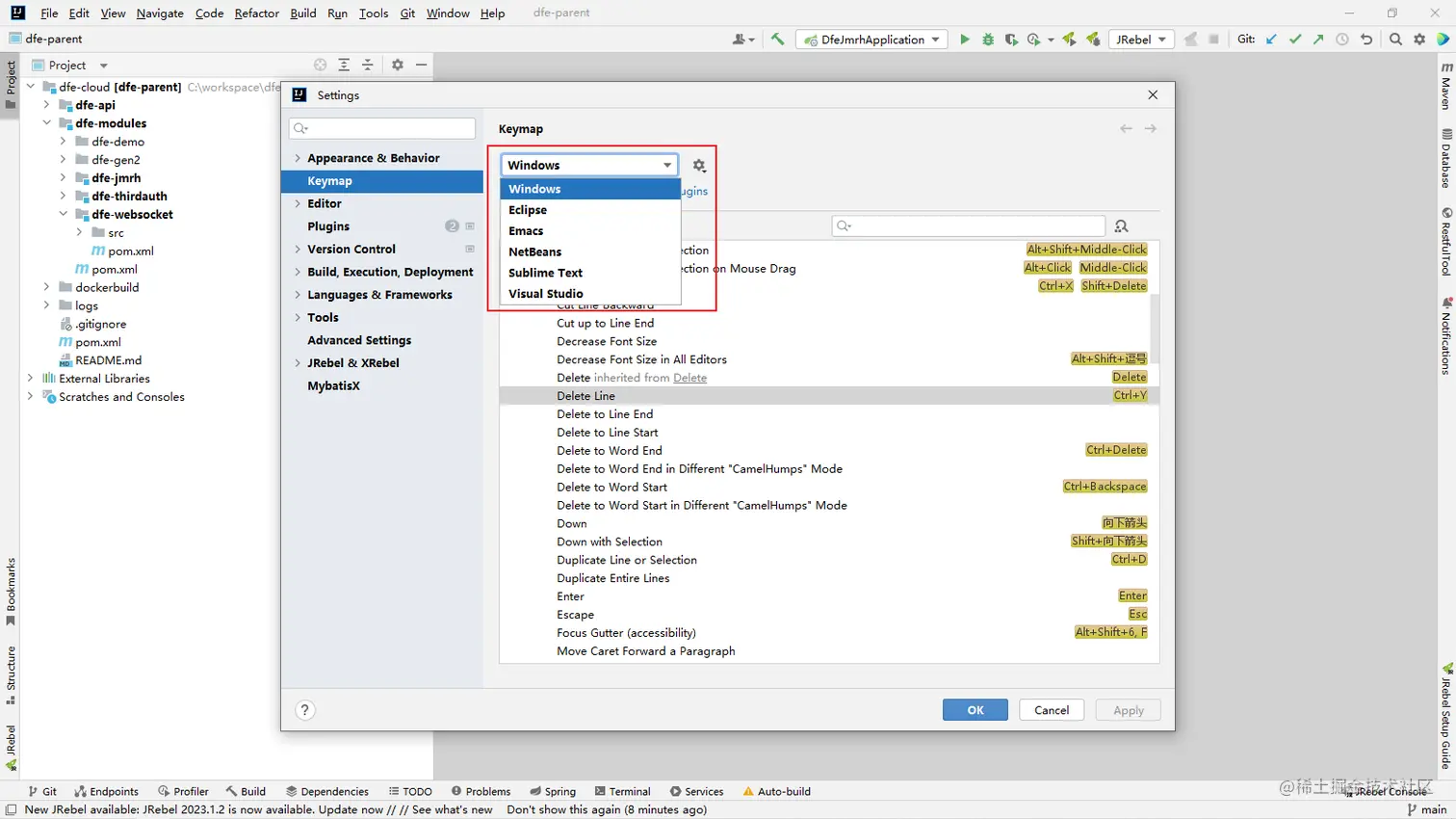
Task: Find actions by shortcut icon
Action: [x=1121, y=225]
